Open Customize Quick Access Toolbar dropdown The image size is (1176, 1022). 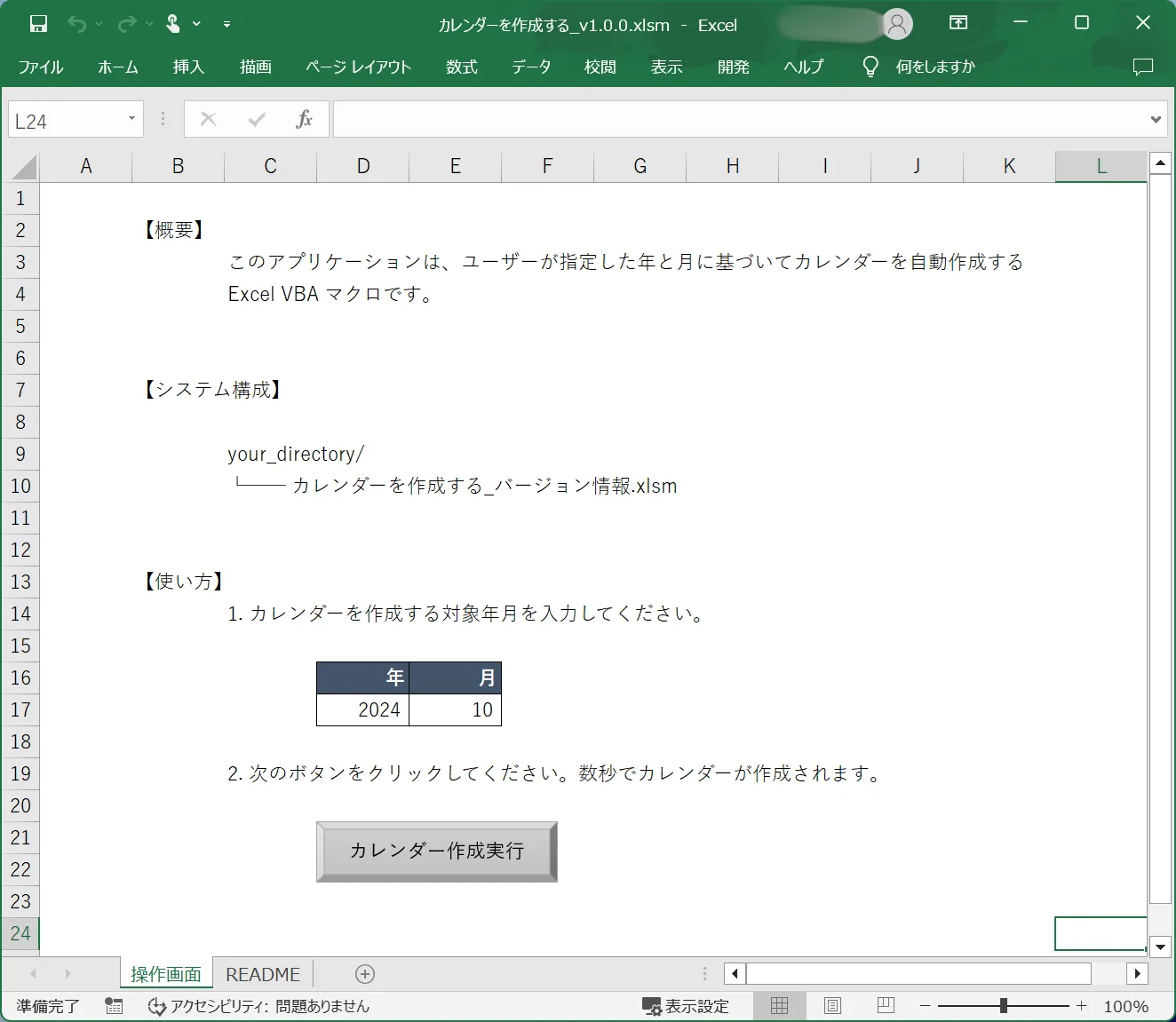tap(227, 25)
